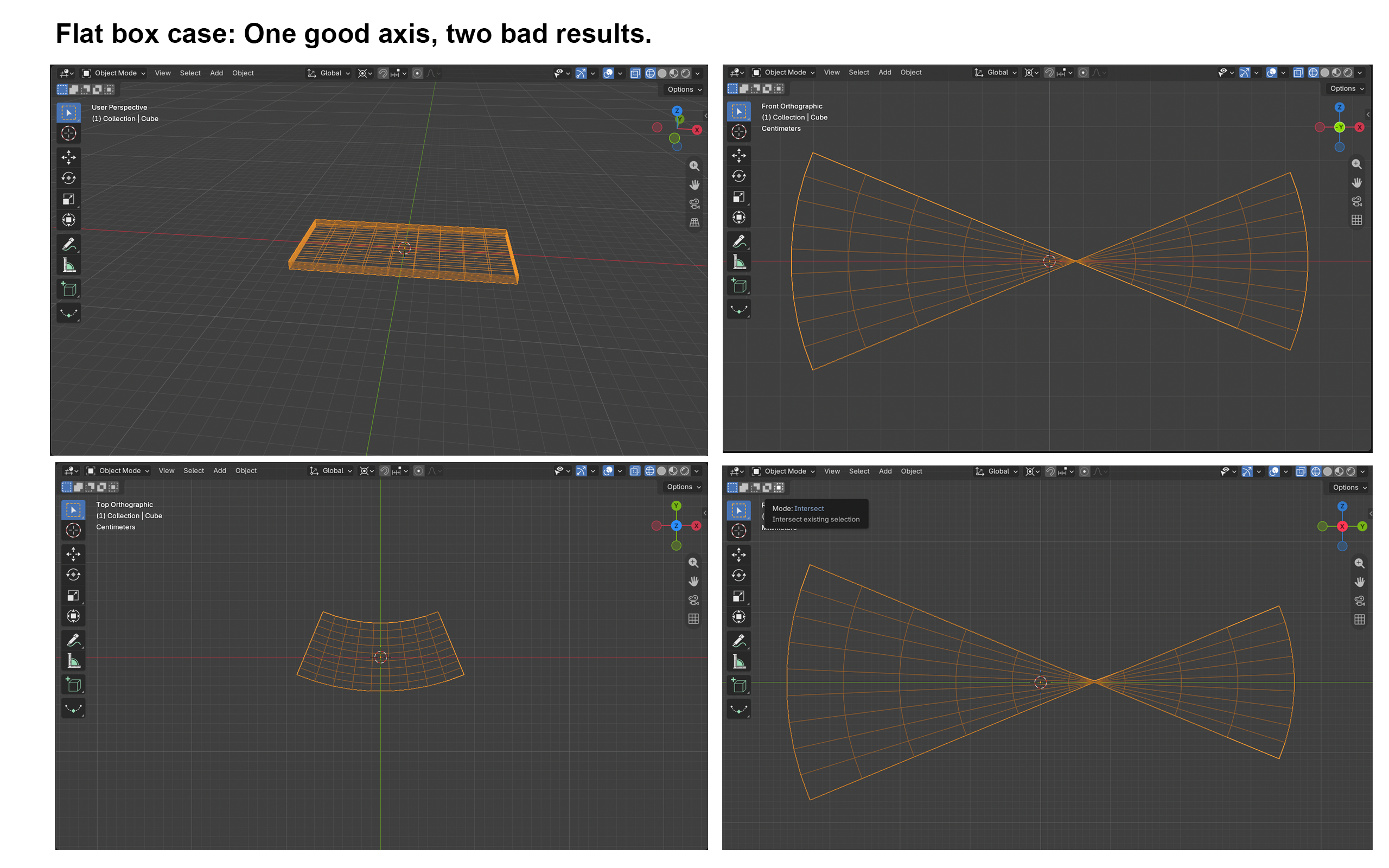The image size is (1389, 868).
Task: Pick the Scale tool in User Perspective viewport
Action: click(x=69, y=199)
